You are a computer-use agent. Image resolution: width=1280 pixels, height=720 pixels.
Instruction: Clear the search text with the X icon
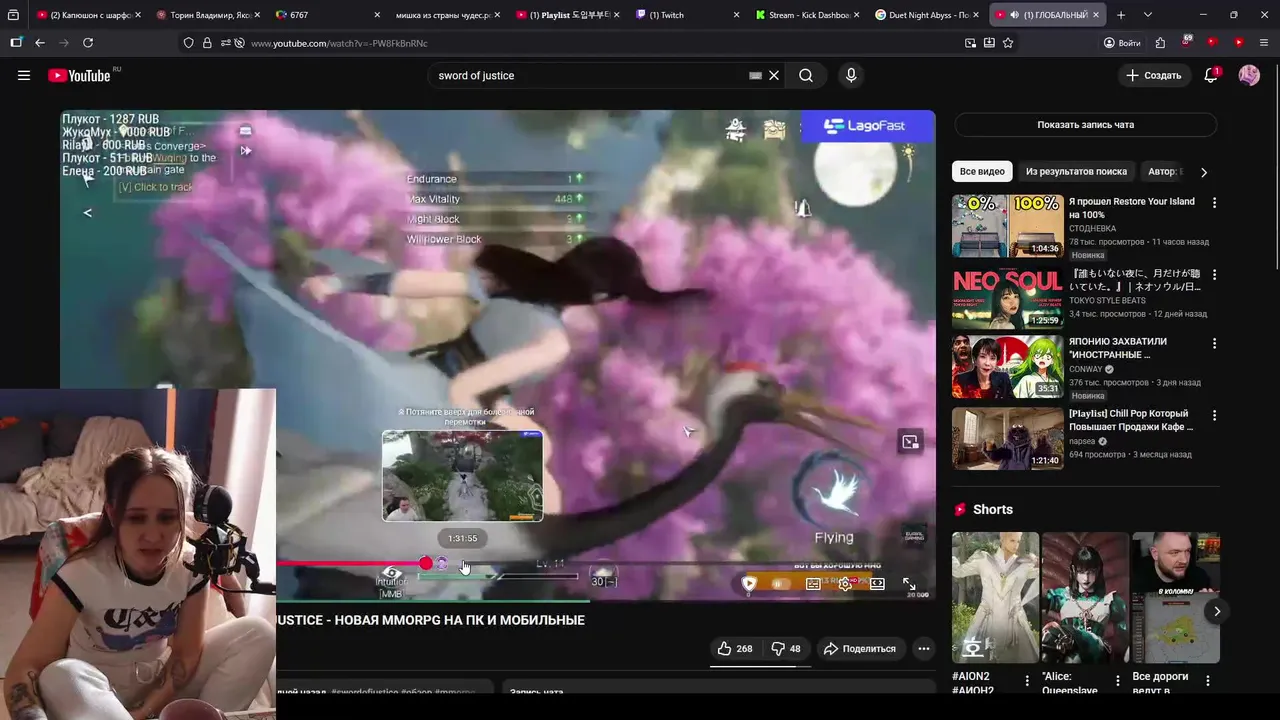tap(774, 75)
